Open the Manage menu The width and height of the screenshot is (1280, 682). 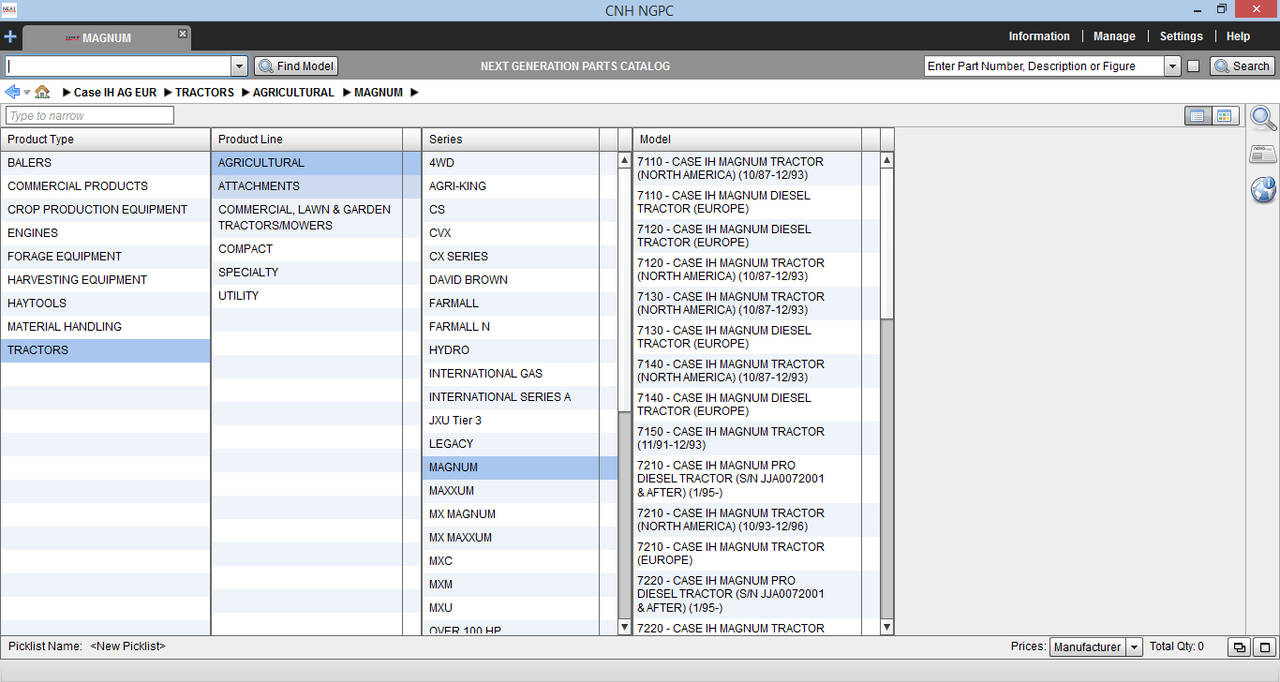(1114, 36)
